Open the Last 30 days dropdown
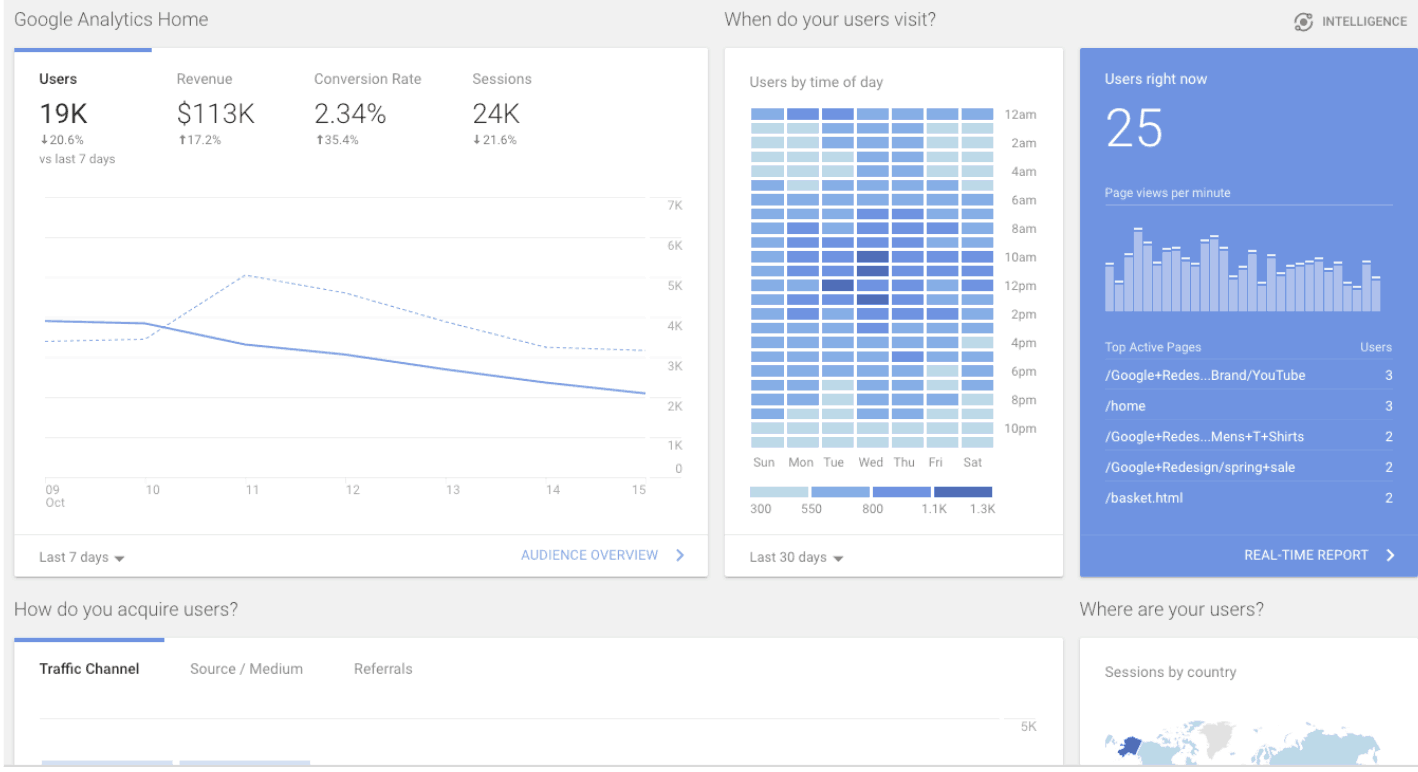 coord(796,557)
